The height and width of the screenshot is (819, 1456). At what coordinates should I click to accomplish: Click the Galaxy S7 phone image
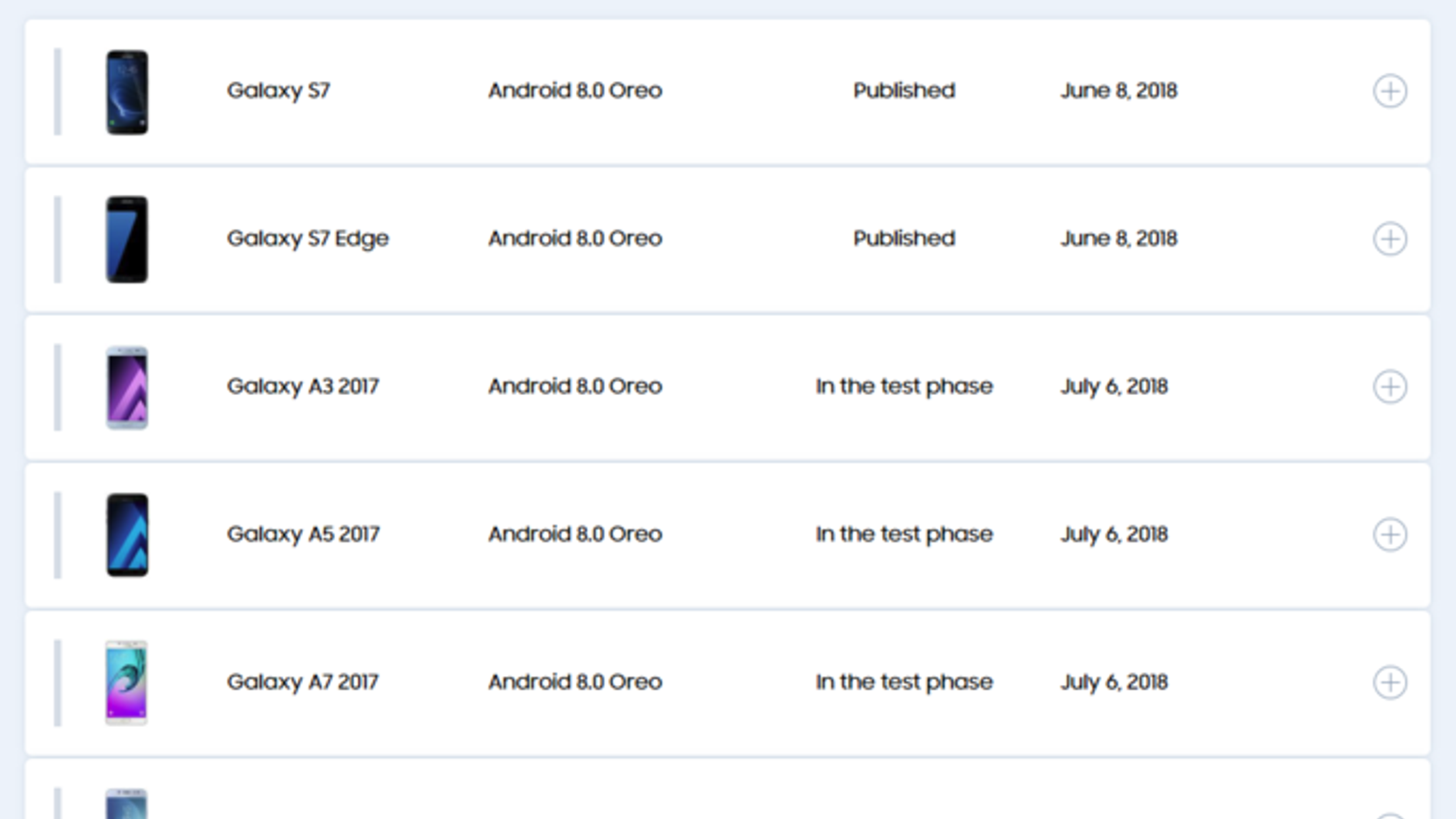(127, 92)
